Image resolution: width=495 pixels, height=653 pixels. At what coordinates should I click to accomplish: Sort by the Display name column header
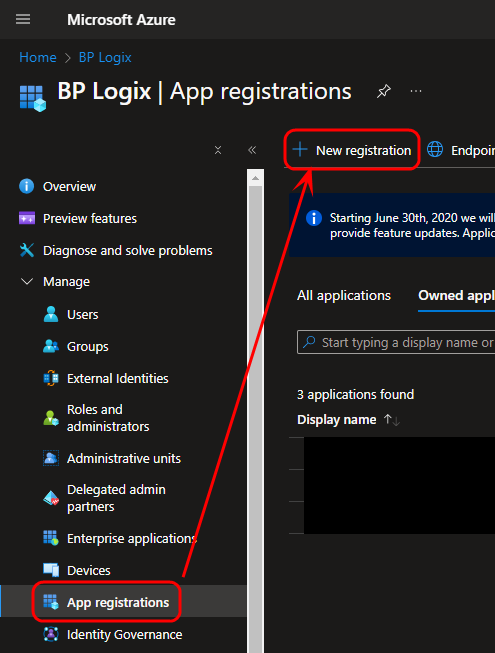[x=337, y=420]
